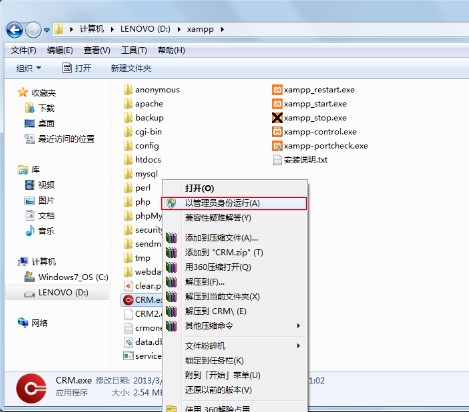The width and height of the screenshot is (469, 412).
Task: Select xampp-portcheck.exe file
Action: [320, 146]
